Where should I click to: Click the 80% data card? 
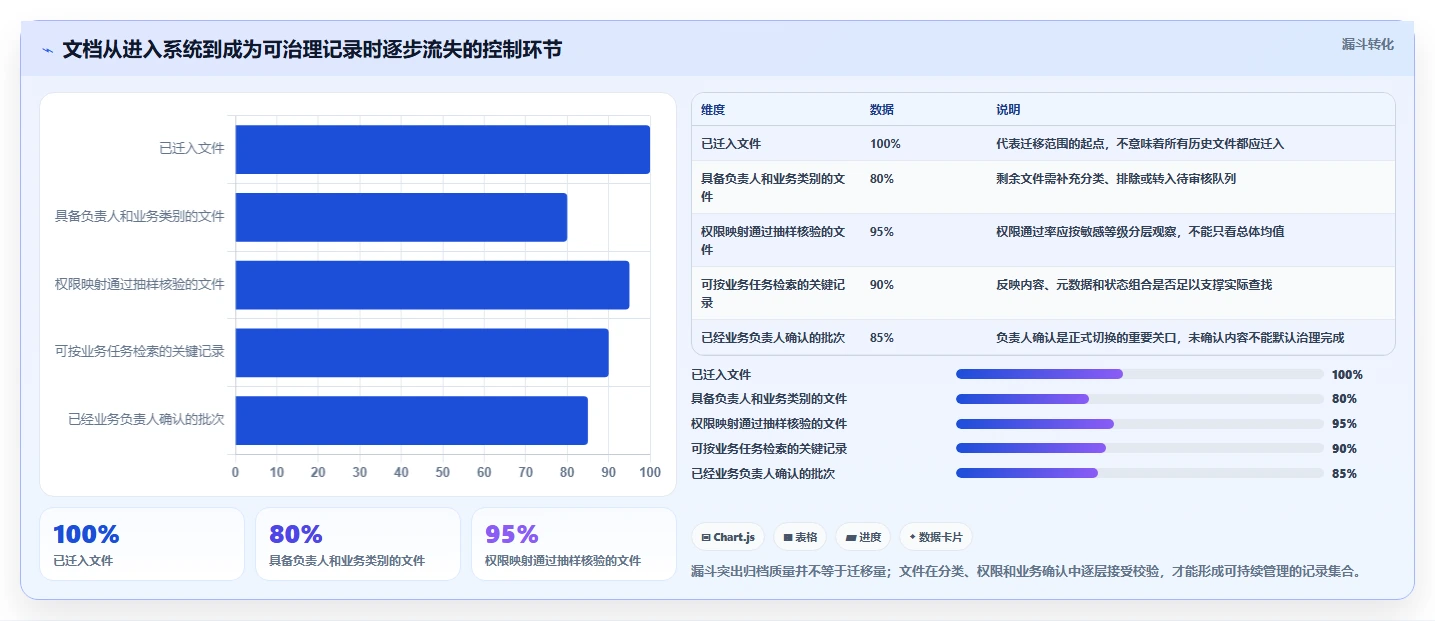[358, 544]
